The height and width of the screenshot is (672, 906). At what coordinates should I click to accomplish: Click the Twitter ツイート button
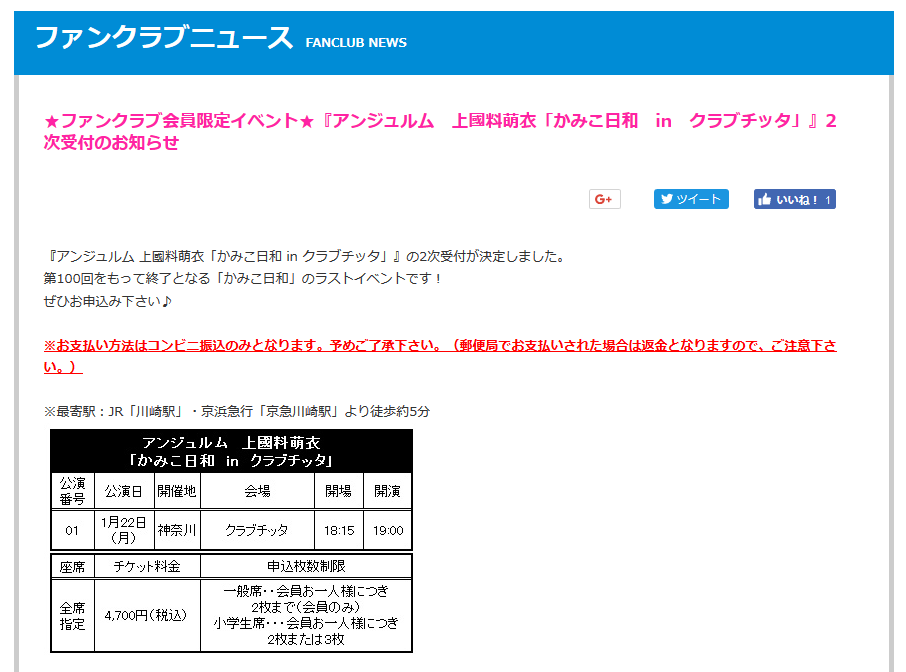(x=691, y=199)
